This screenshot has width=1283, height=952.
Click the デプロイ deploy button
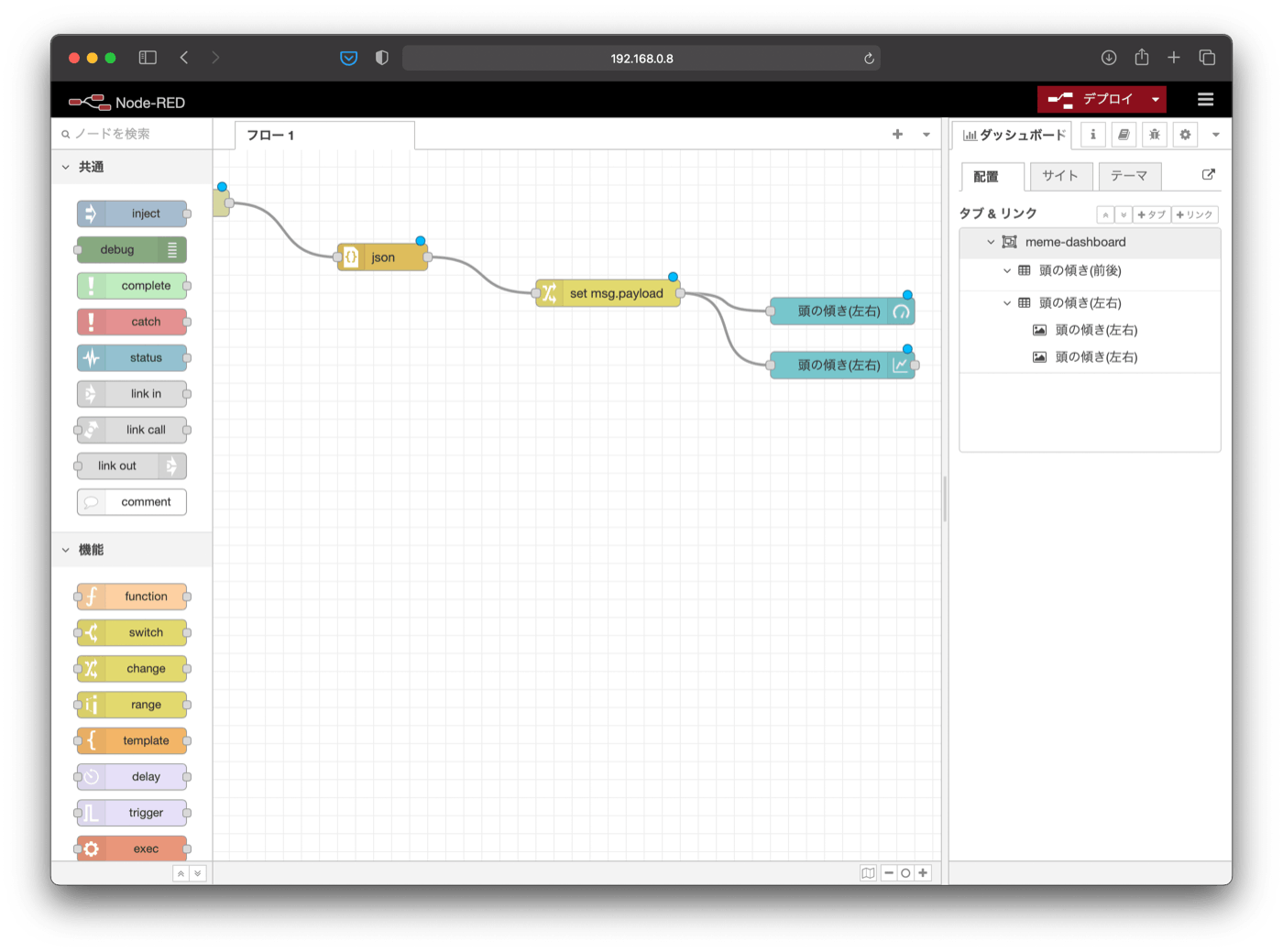pyautogui.click(x=1091, y=99)
